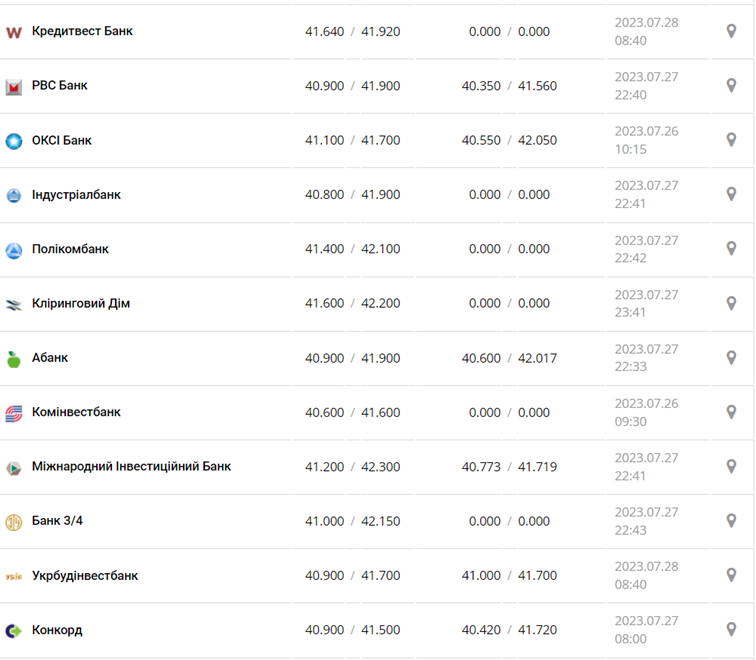Open the Банк 3/4 location pin
This screenshot has width=756, height=660.
point(731,521)
